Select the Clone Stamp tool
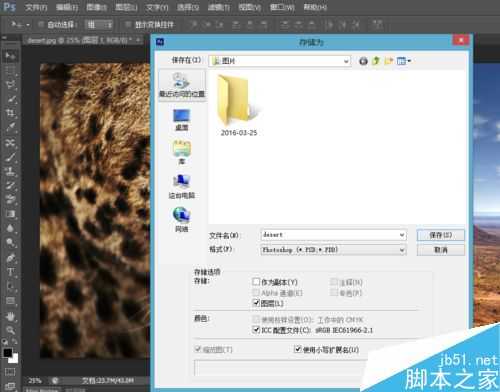 click(x=10, y=172)
